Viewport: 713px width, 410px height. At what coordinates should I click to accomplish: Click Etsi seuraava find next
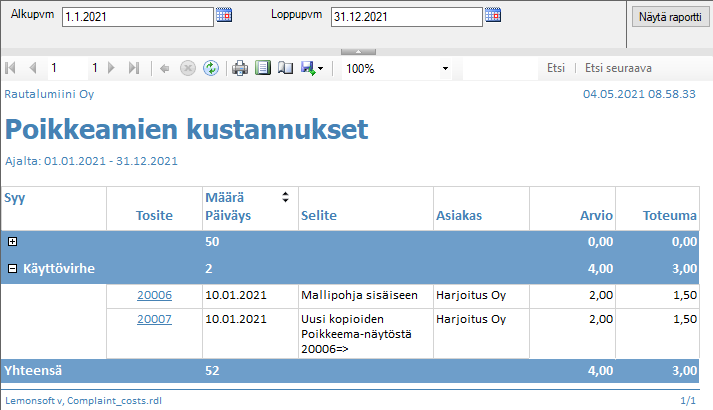tap(618, 68)
